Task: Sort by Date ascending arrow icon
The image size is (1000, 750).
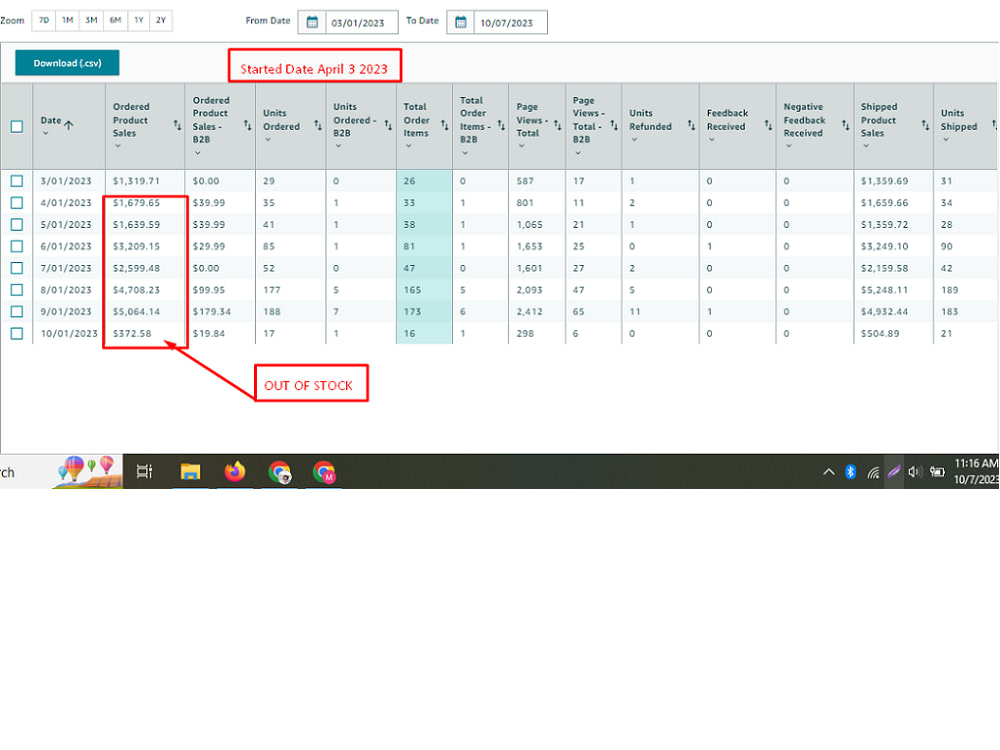Action: [x=69, y=124]
